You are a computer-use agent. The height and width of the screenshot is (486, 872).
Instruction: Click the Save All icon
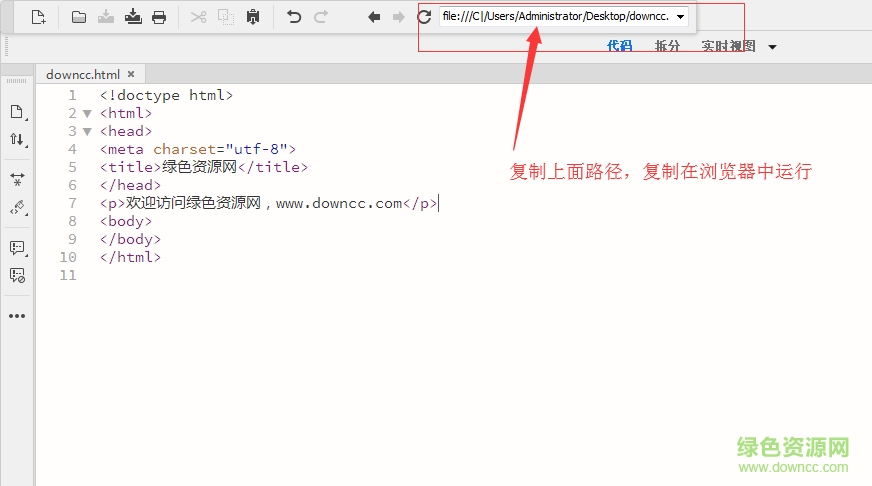point(133,17)
